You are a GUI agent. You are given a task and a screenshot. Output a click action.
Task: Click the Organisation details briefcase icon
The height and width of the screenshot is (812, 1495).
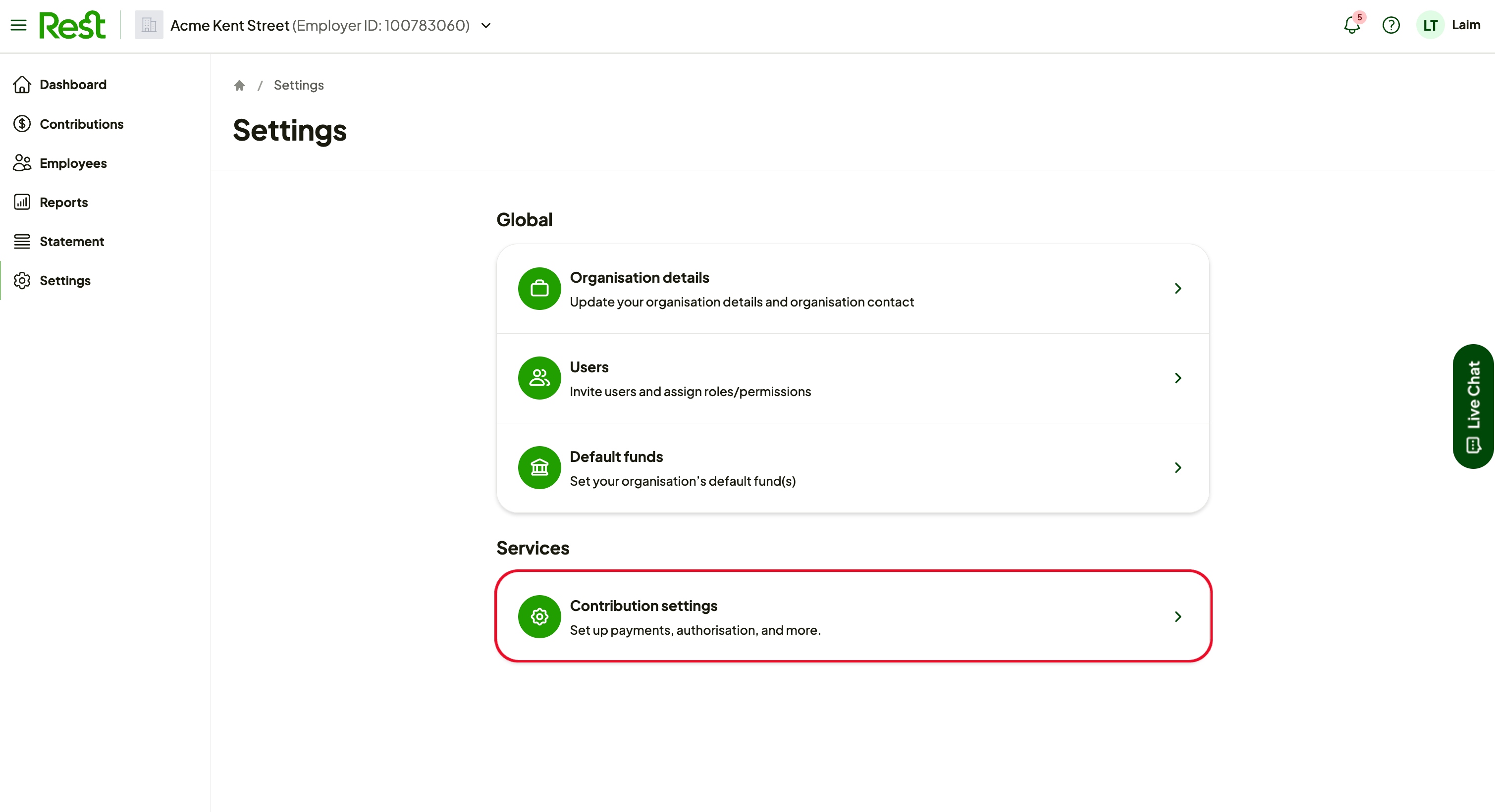(x=539, y=288)
